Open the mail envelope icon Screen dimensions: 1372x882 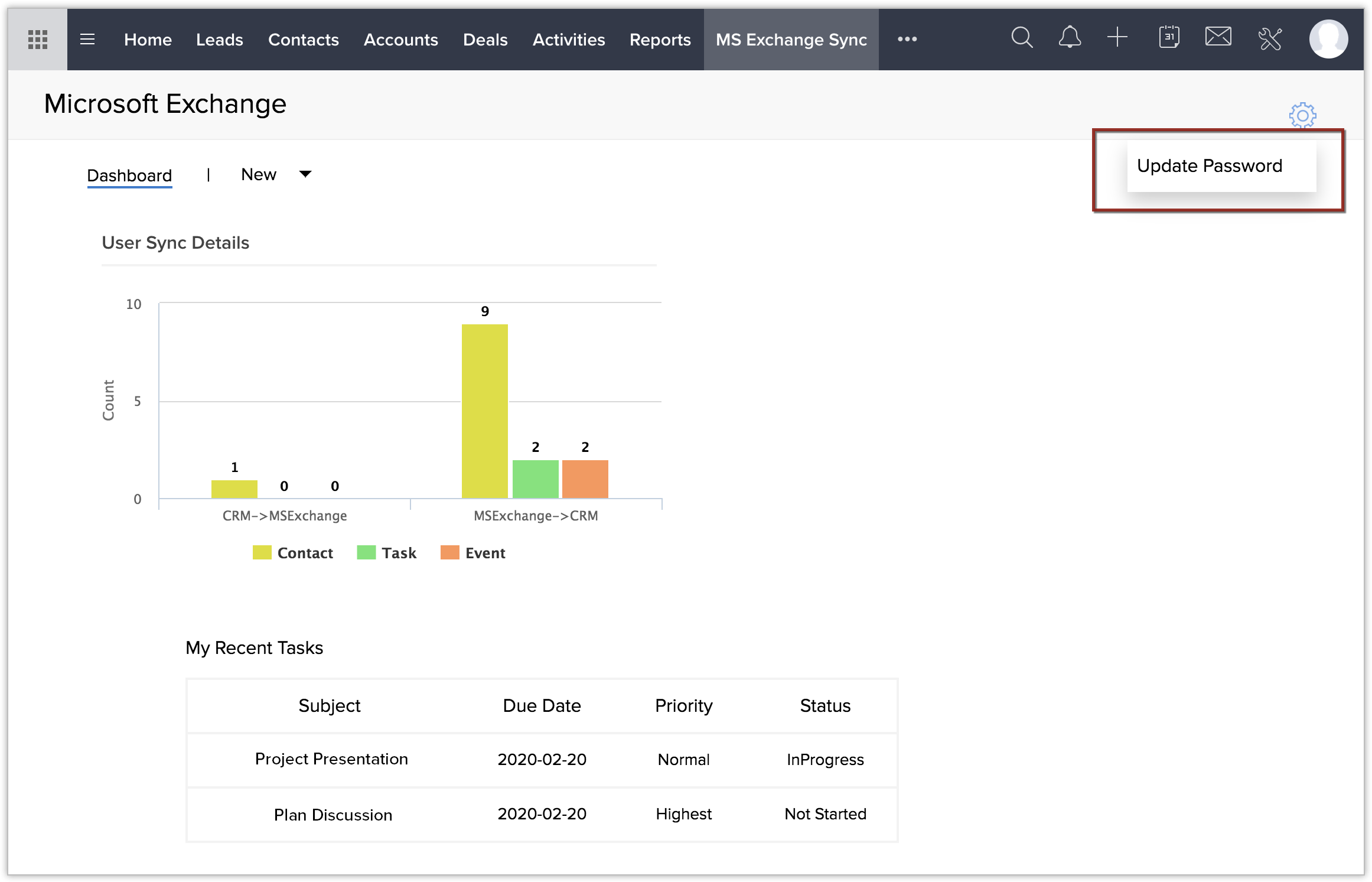pyautogui.click(x=1218, y=37)
